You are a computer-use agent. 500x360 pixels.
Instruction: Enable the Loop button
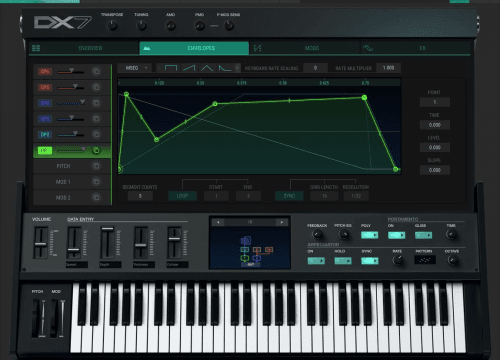(182, 196)
